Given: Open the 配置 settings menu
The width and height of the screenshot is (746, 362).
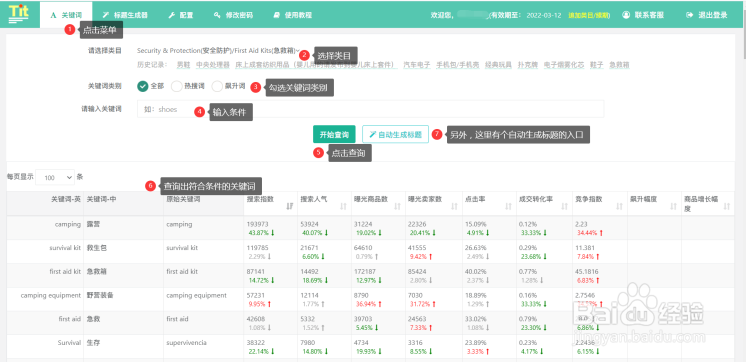Looking at the screenshot, I should click(x=181, y=15).
